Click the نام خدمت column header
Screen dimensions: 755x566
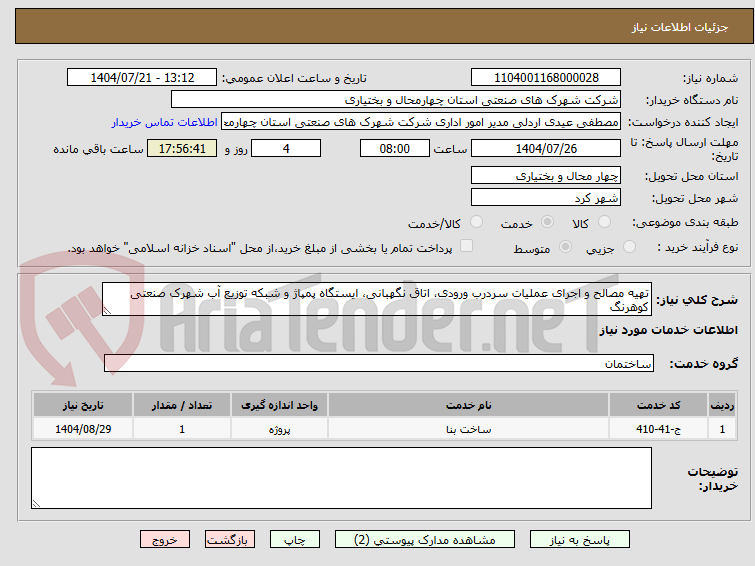469,405
